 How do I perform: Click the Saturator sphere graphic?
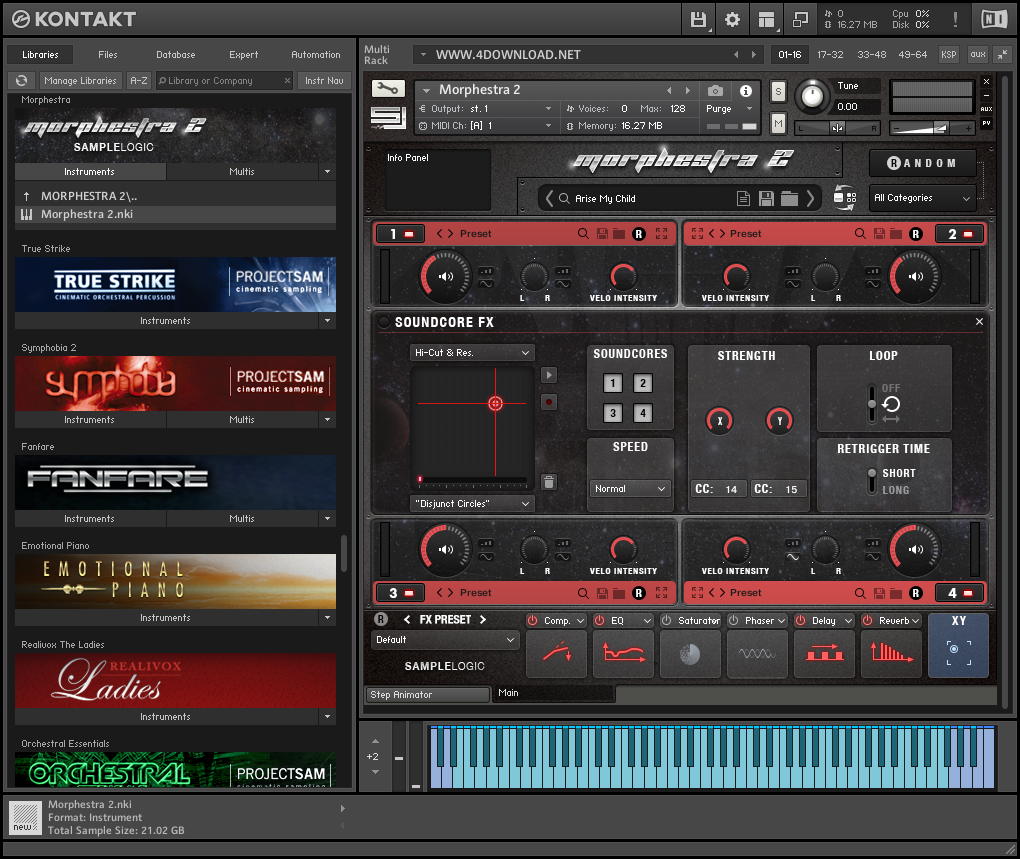coord(690,654)
